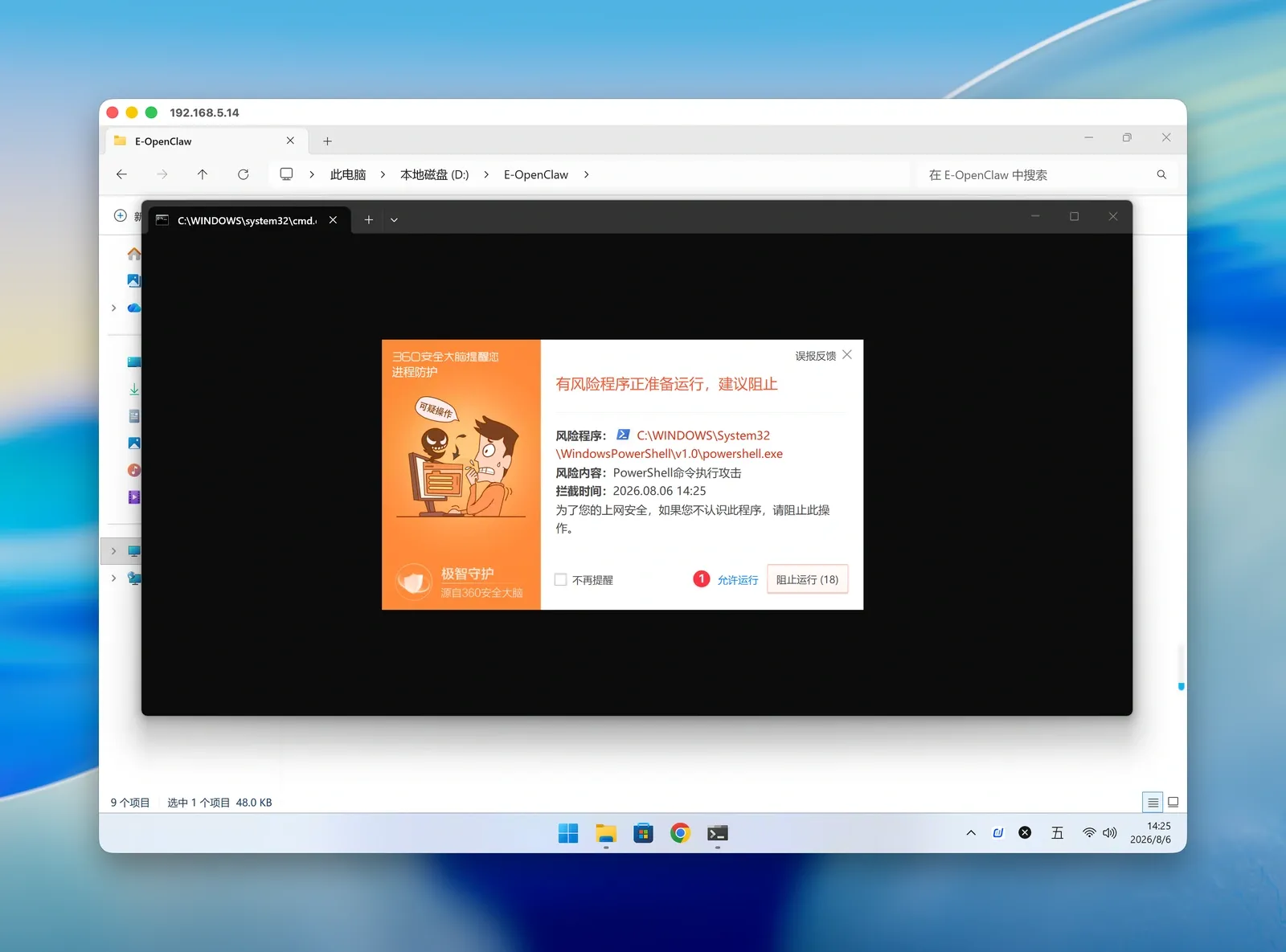Screen dimensions: 1286x952
Task: Open Desktop folder in sidebar
Action: (134, 362)
